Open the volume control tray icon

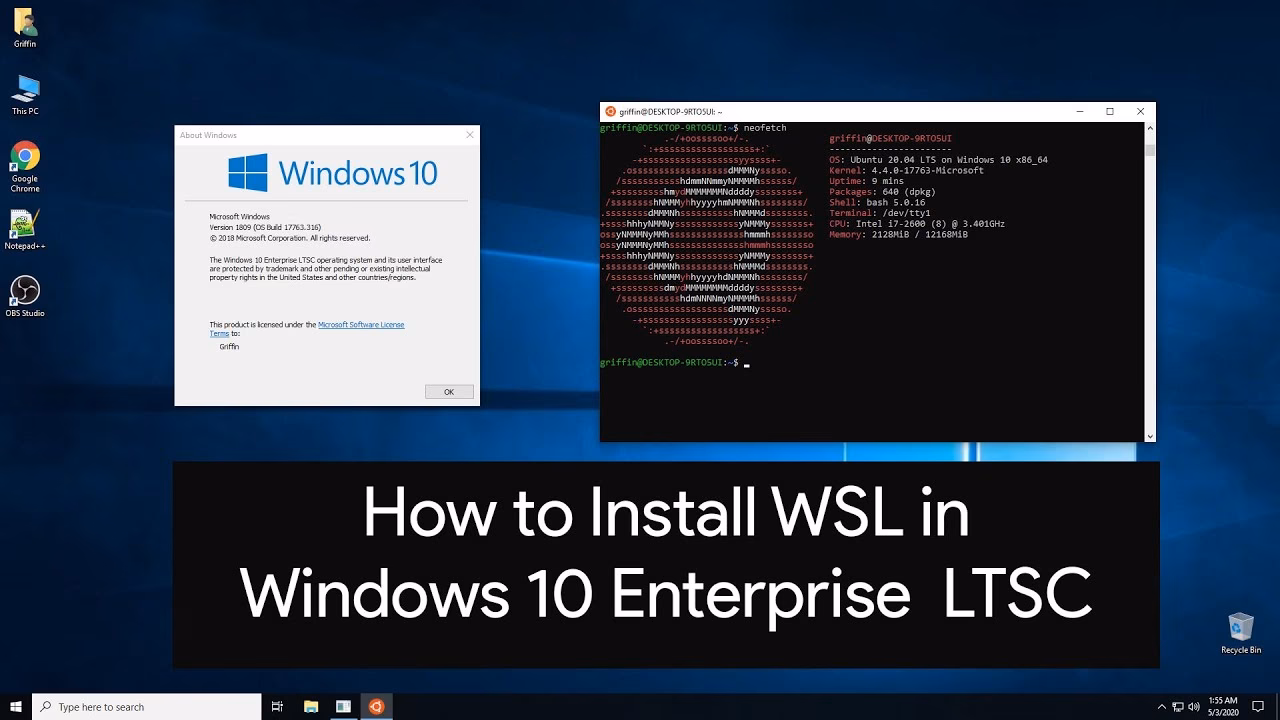[x=1195, y=707]
